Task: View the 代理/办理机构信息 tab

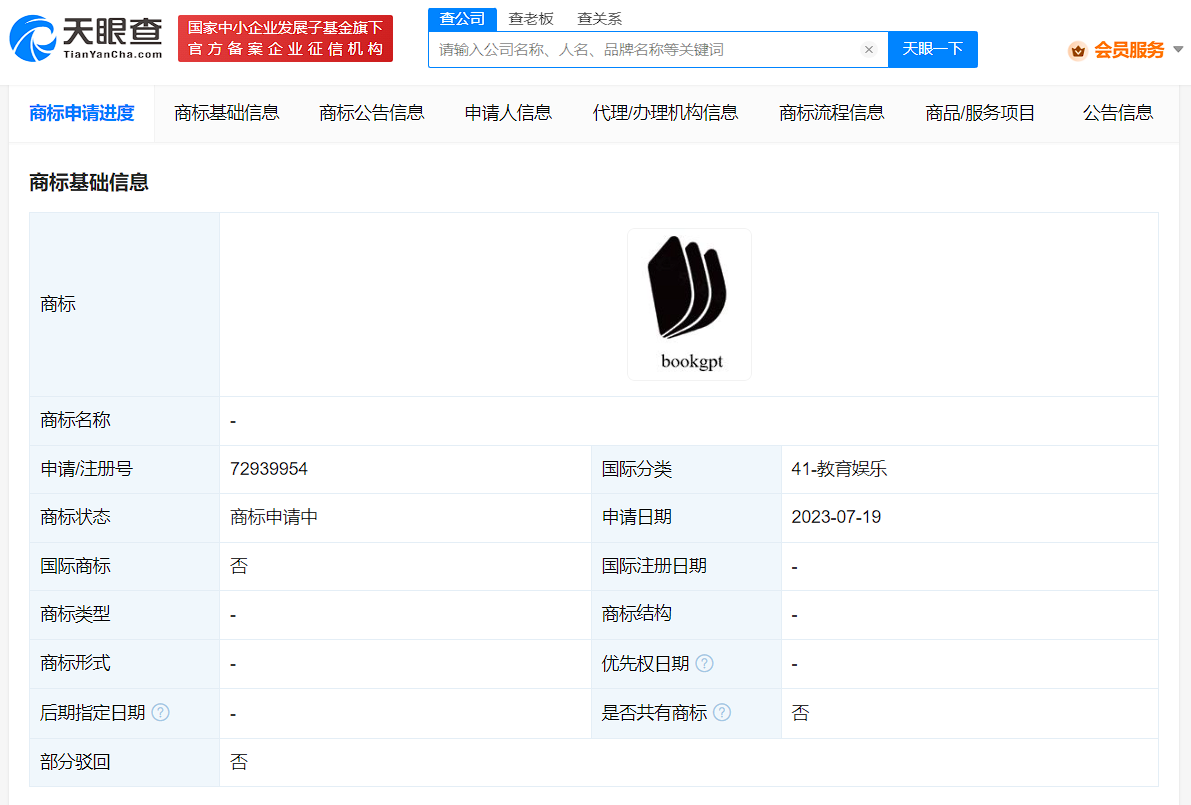Action: tap(665, 113)
